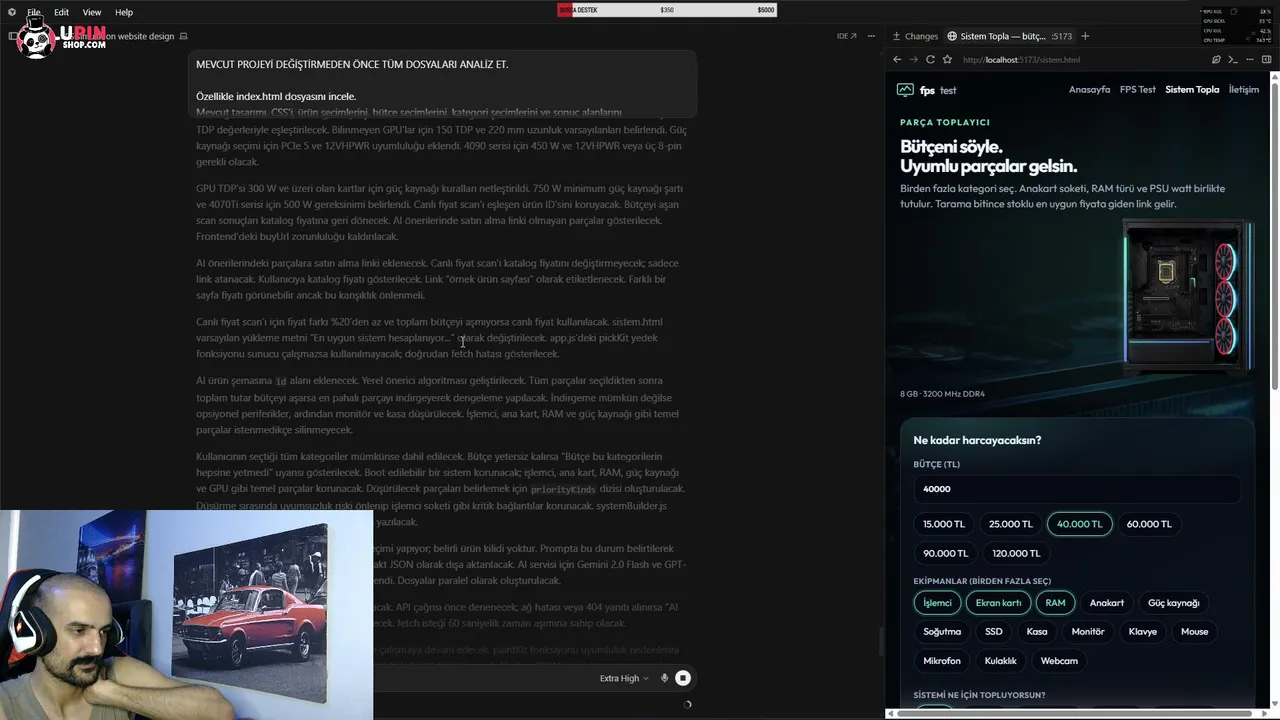Open the Edit menu
Image resolution: width=1280 pixels, height=720 pixels.
[x=61, y=12]
